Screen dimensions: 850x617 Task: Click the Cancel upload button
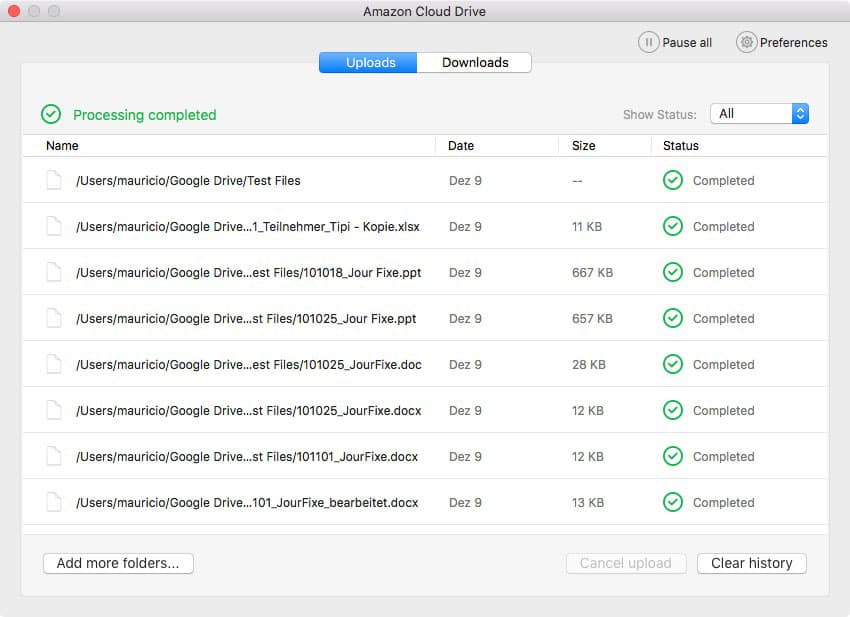(626, 563)
